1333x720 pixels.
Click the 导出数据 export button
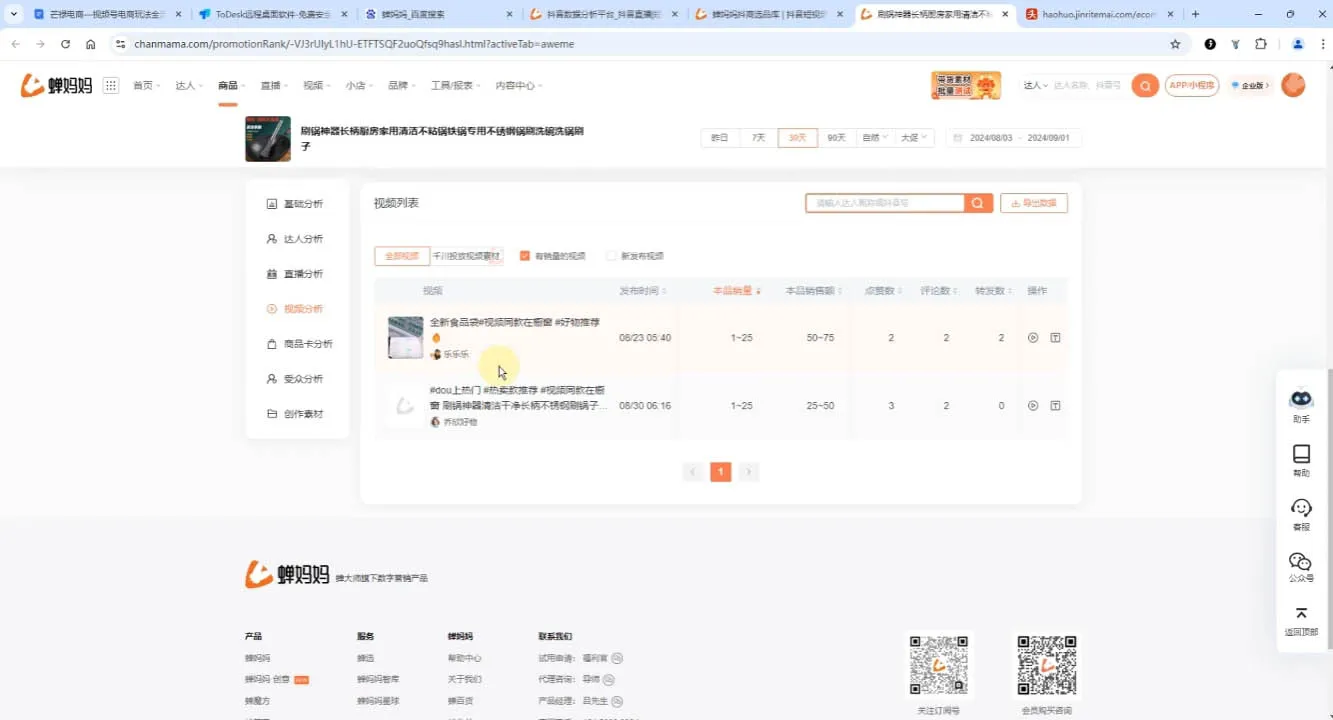point(1036,202)
